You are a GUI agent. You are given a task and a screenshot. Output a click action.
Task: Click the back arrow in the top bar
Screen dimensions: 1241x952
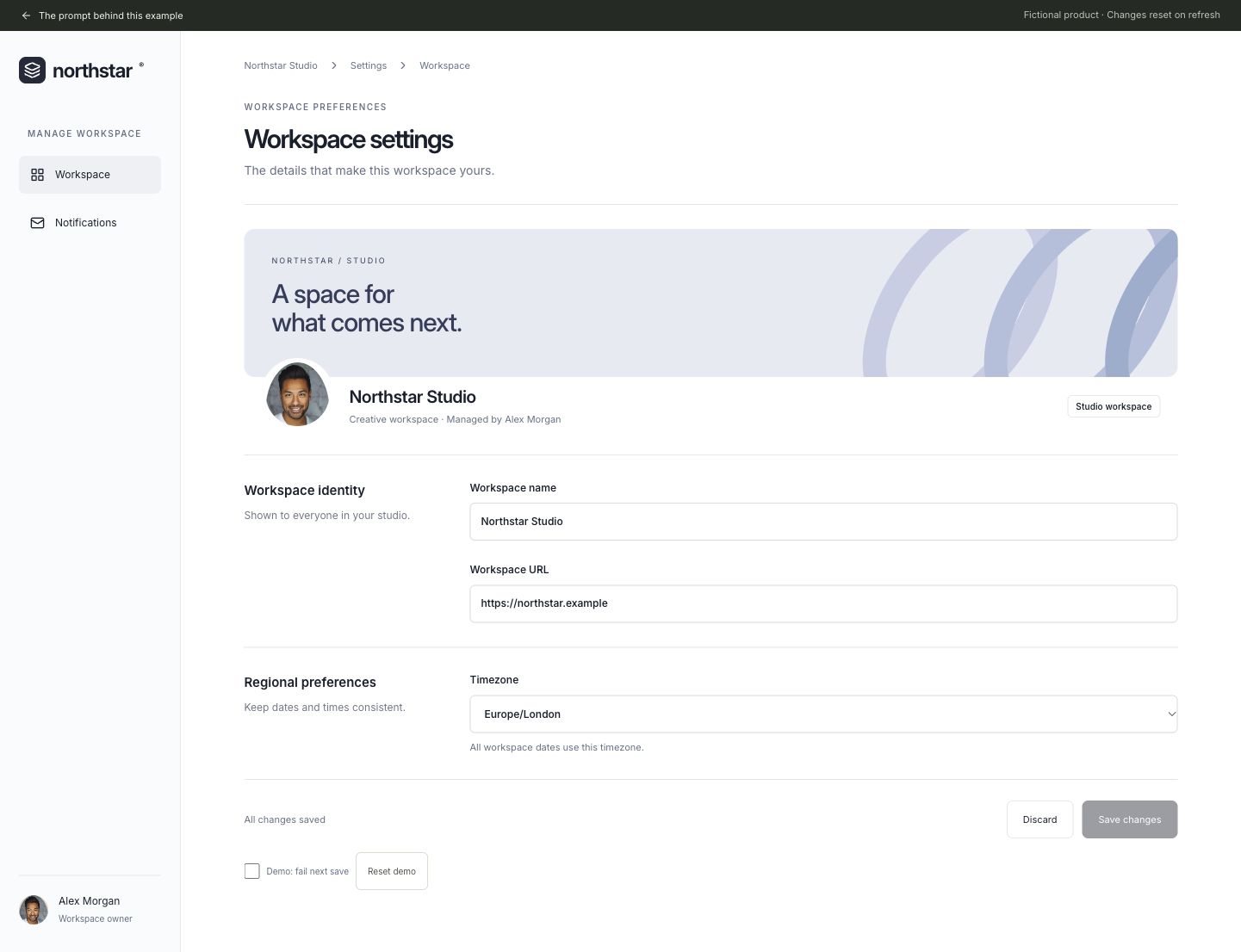26,15
